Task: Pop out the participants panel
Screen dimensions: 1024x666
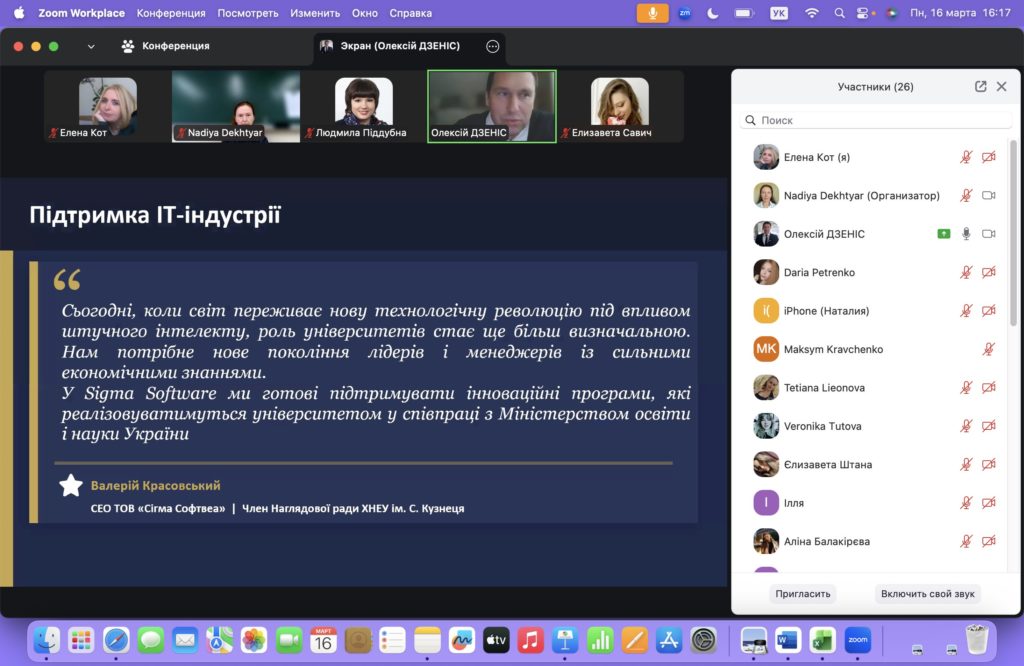Action: tap(980, 87)
